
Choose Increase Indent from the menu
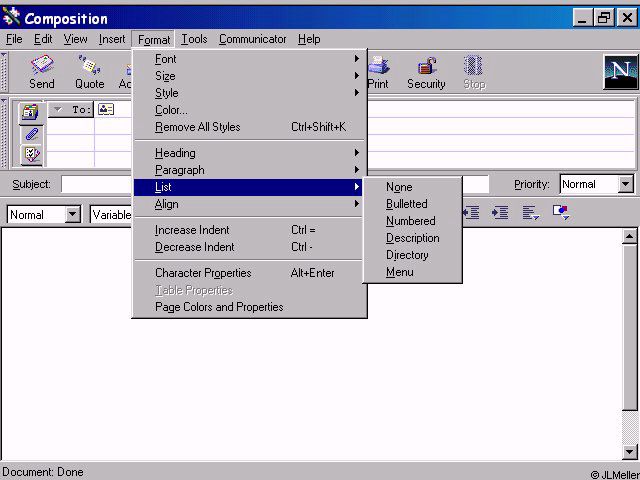250,230
